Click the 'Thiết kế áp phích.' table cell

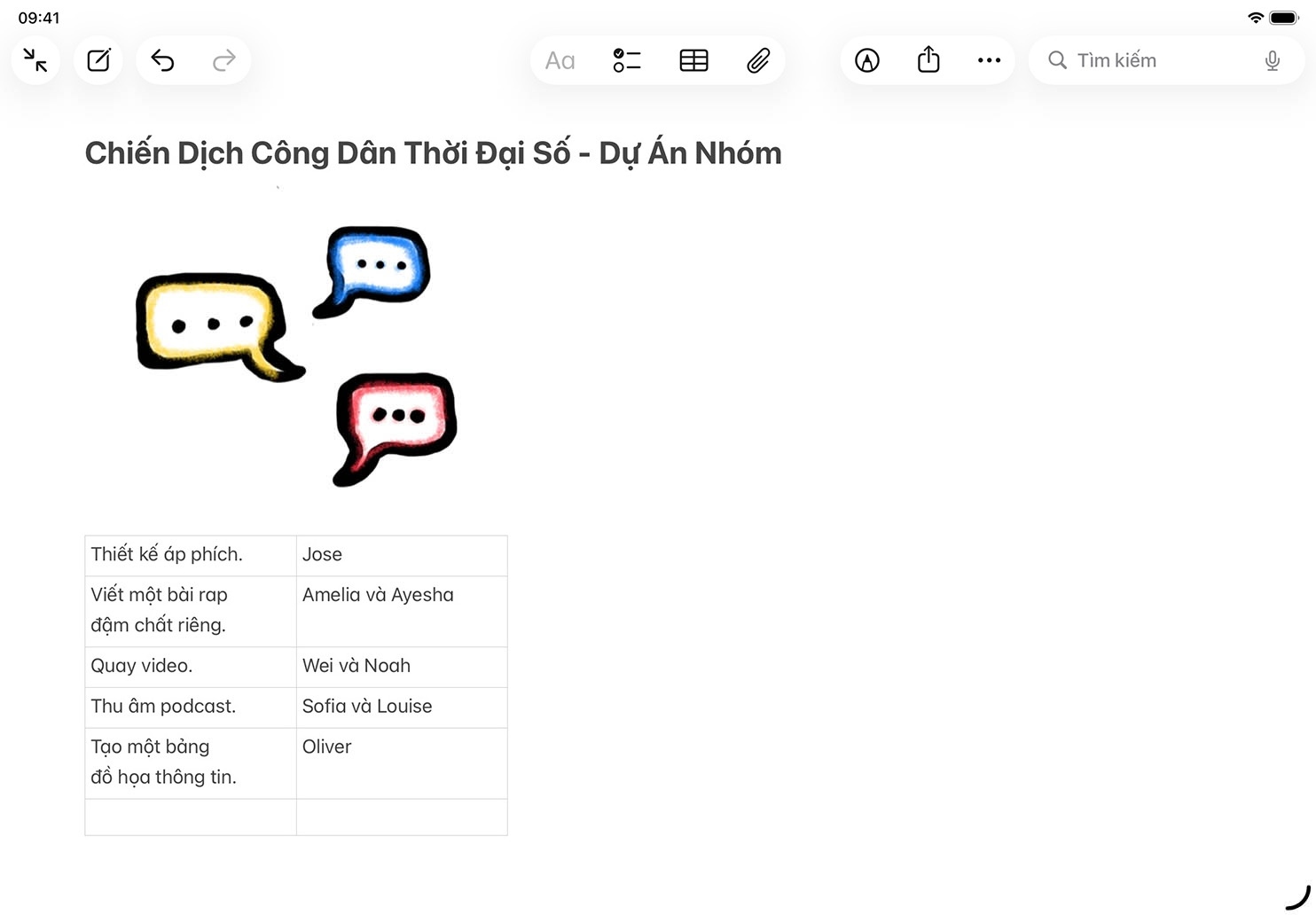[x=190, y=555]
